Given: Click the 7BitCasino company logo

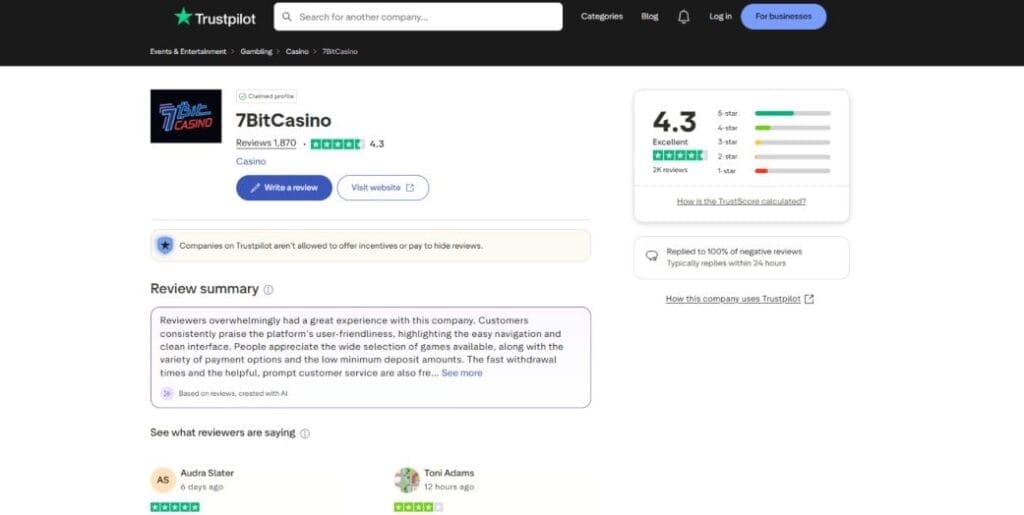Looking at the screenshot, I should tap(186, 116).
